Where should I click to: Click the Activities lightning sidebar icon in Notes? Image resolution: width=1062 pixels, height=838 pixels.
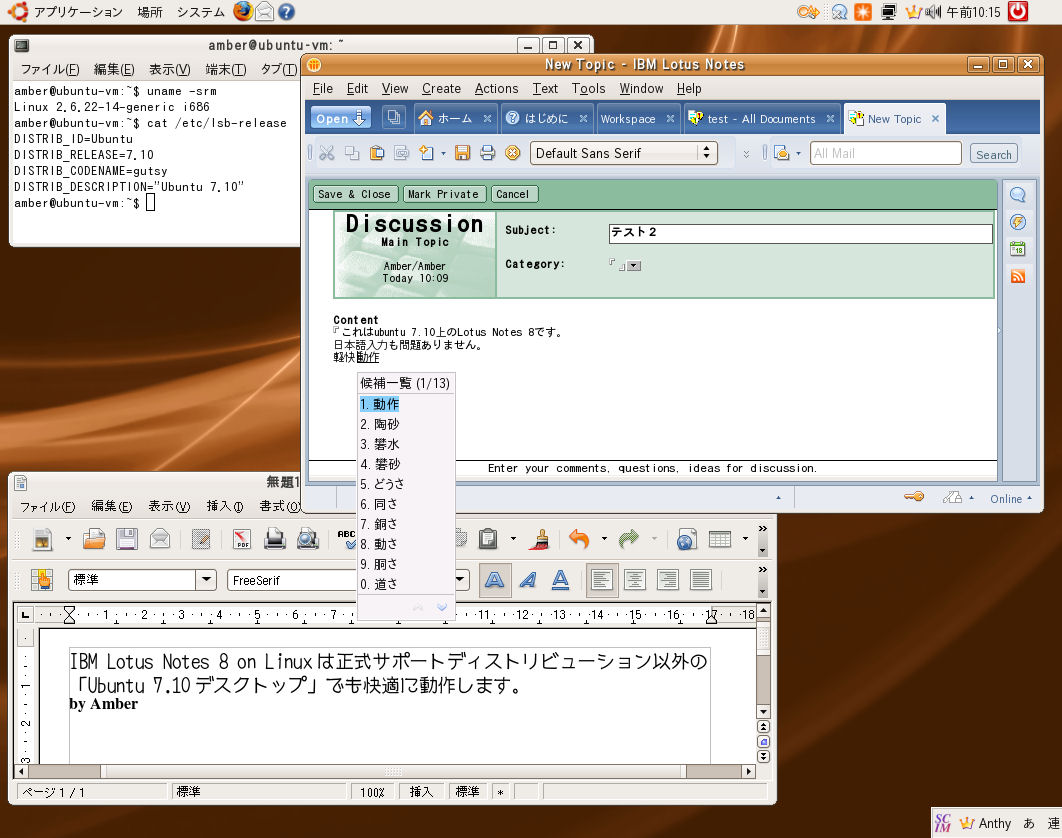click(x=1017, y=222)
